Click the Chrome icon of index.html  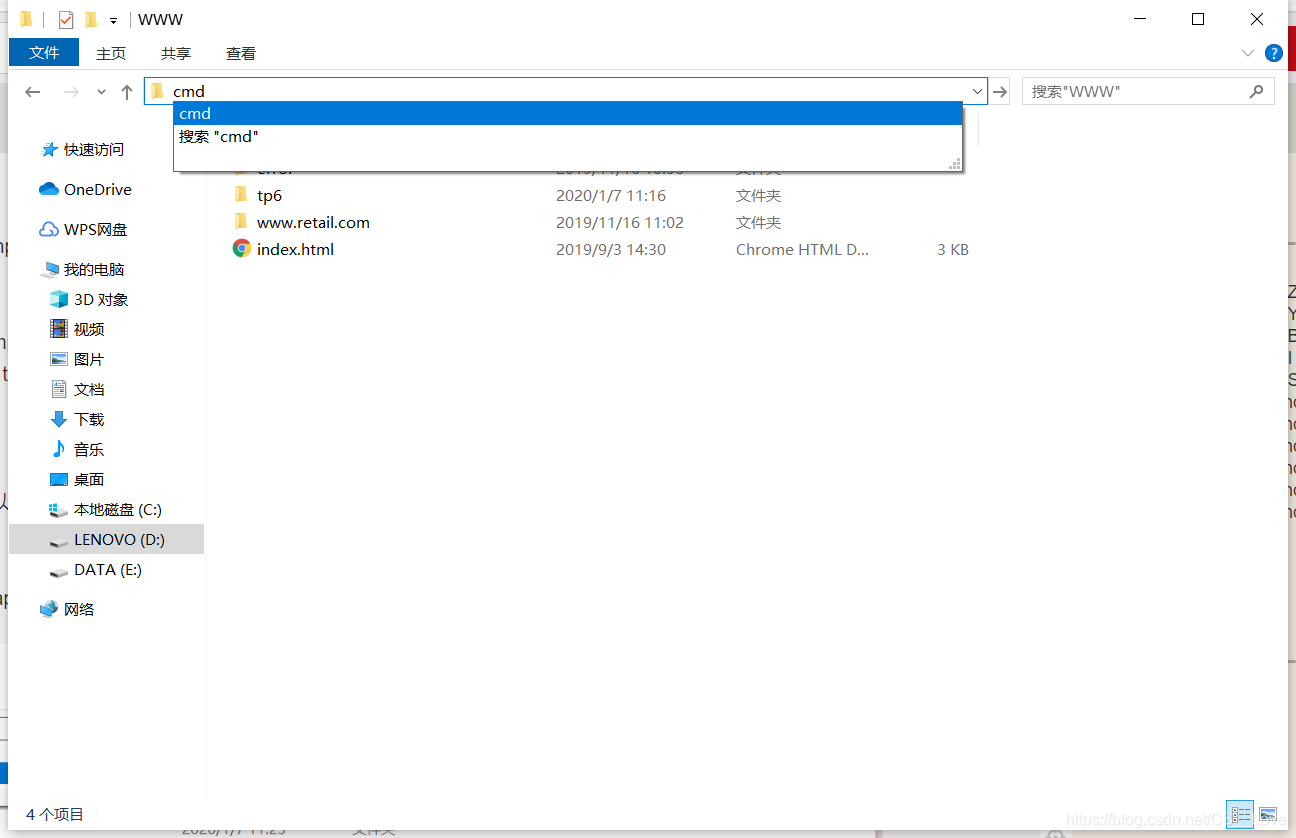[x=241, y=249]
